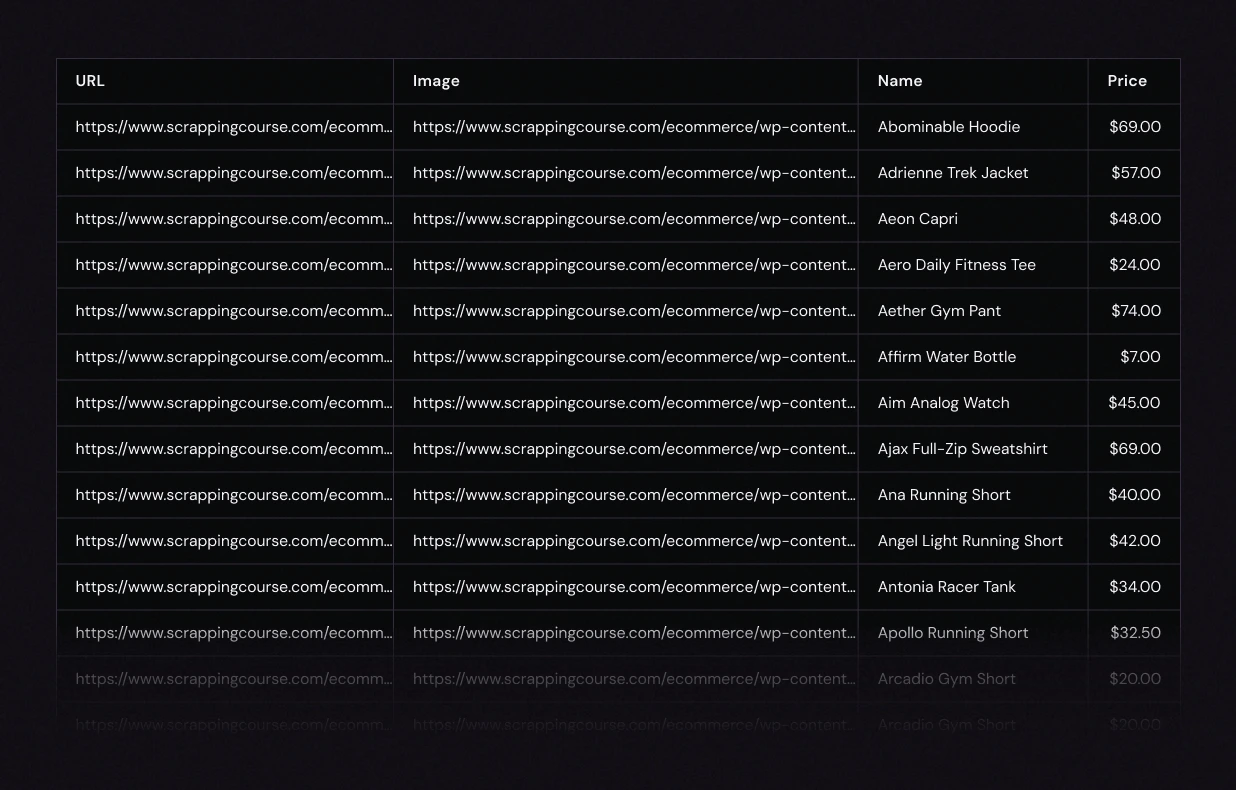Select the Aeon Capri name cell
1236x790 pixels.
click(917, 219)
